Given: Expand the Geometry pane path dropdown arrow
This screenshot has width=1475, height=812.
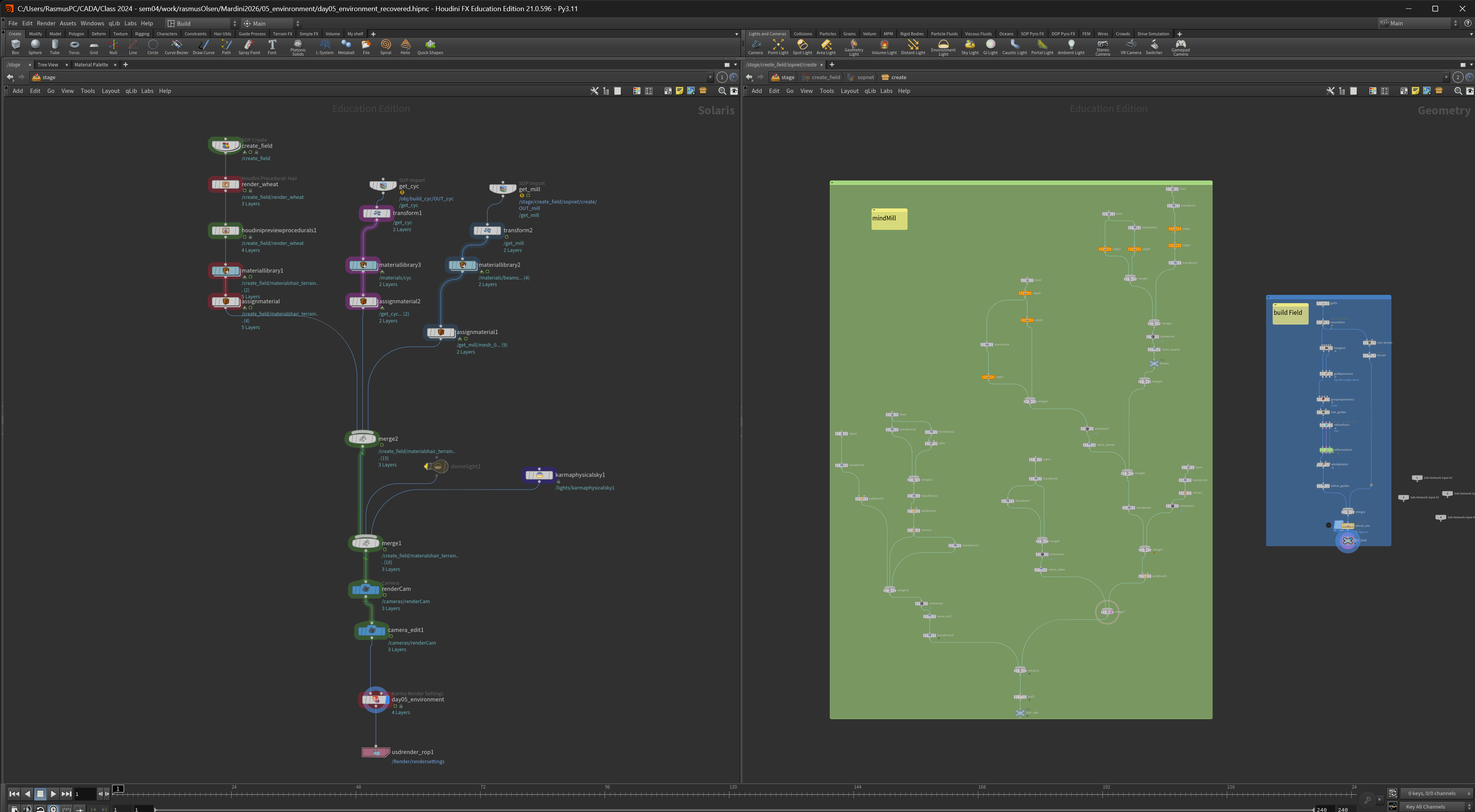Looking at the screenshot, I should [x=1446, y=77].
